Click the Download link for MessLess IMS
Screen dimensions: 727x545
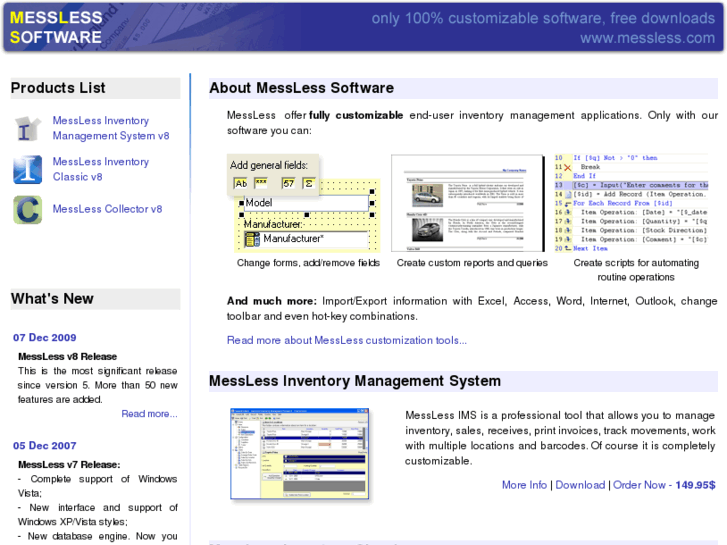point(580,485)
